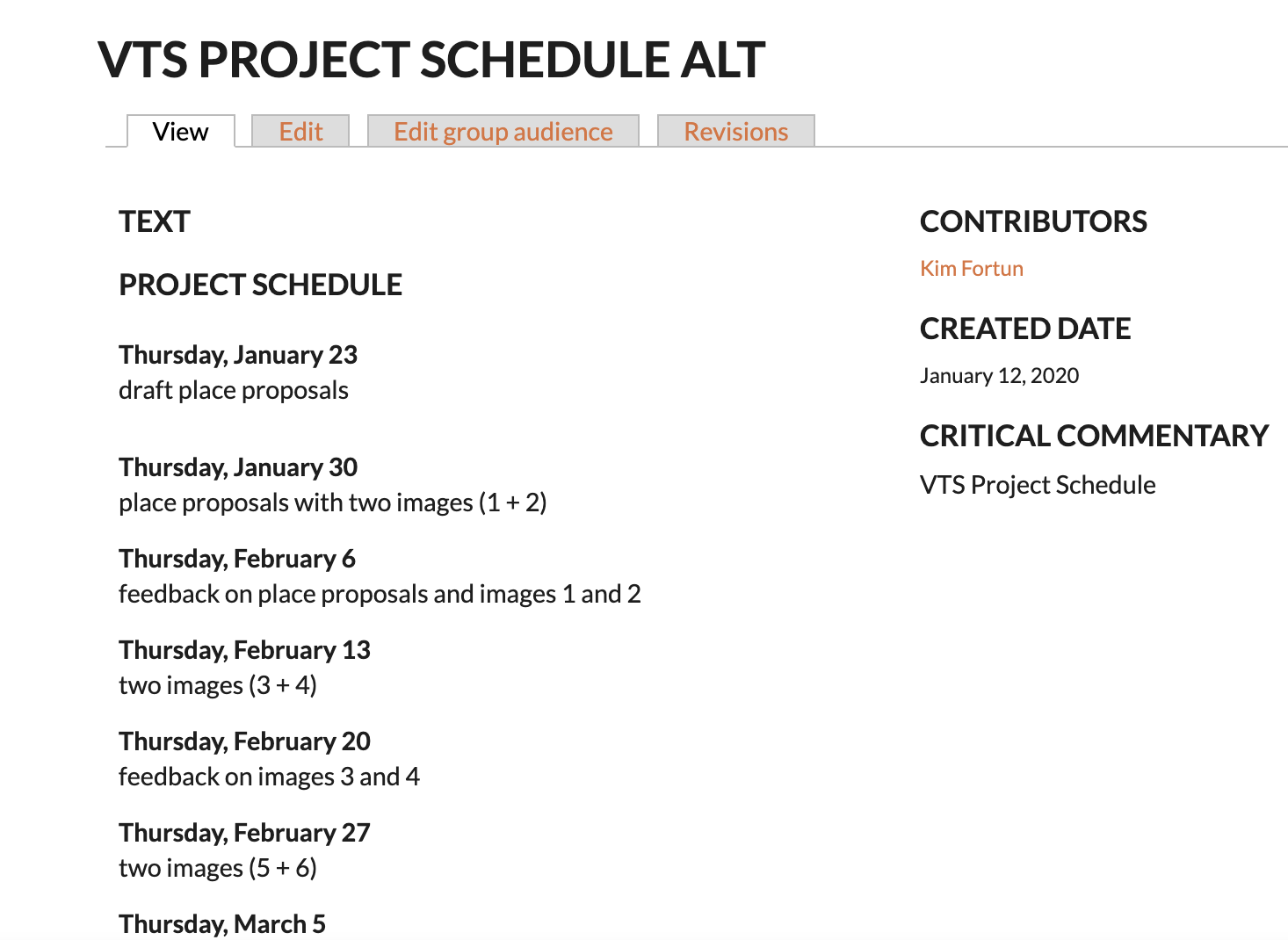Click the Thursday, January 23 heading
Image resolution: width=1288 pixels, height=940 pixels.
(x=238, y=355)
